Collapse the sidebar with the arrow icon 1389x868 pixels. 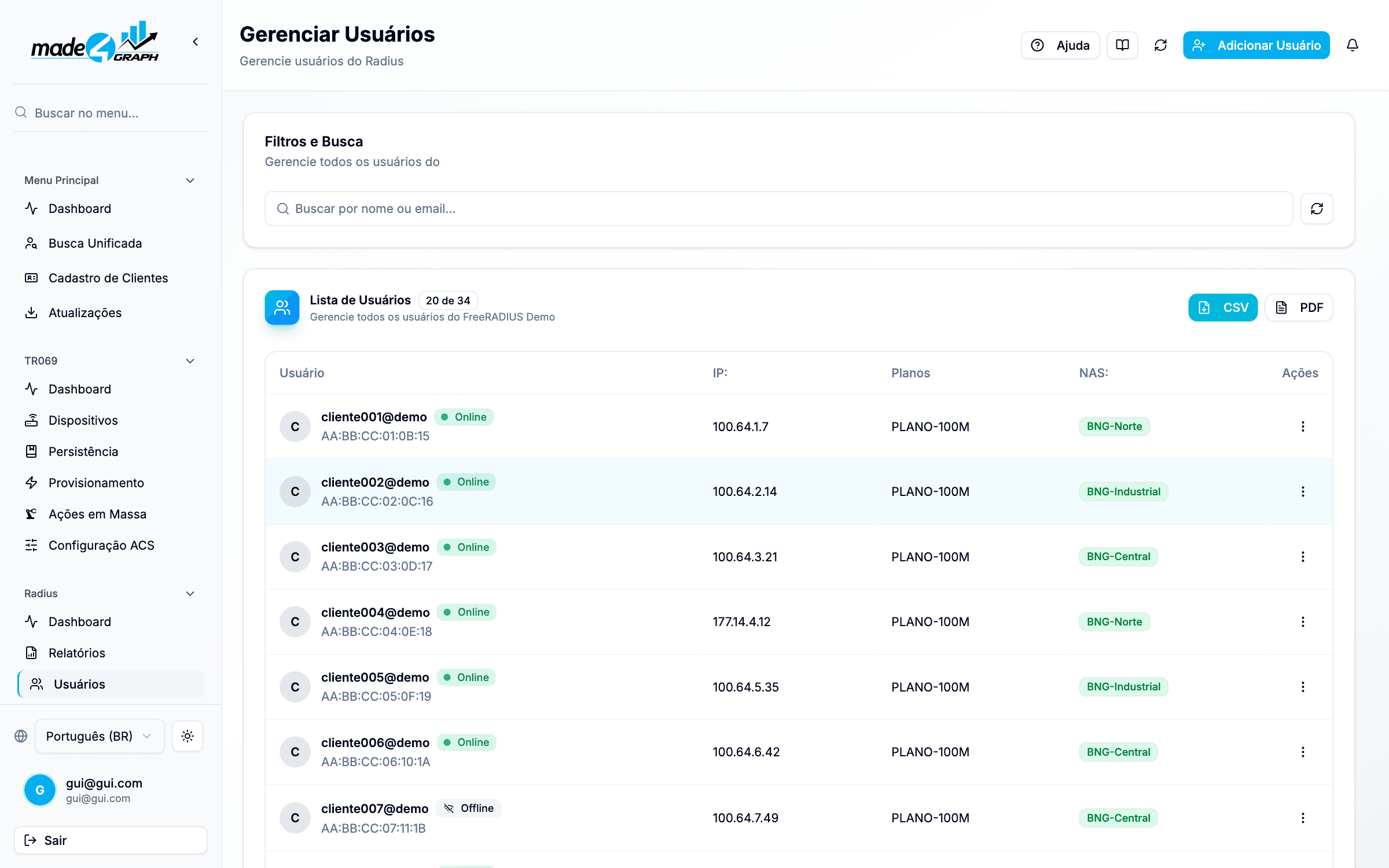(x=196, y=42)
